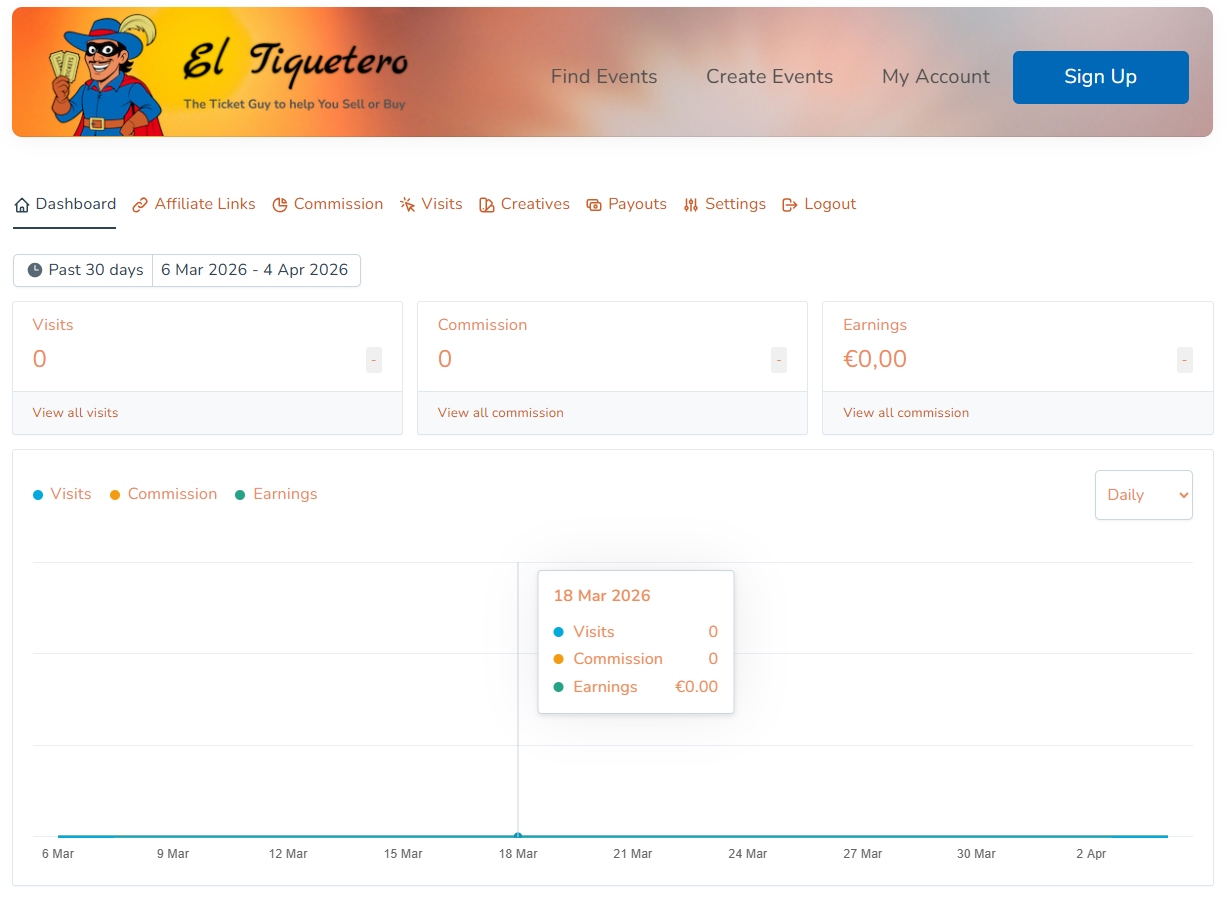Click the 24 Mar axis label
This screenshot has height=914, width=1228.
748,854
